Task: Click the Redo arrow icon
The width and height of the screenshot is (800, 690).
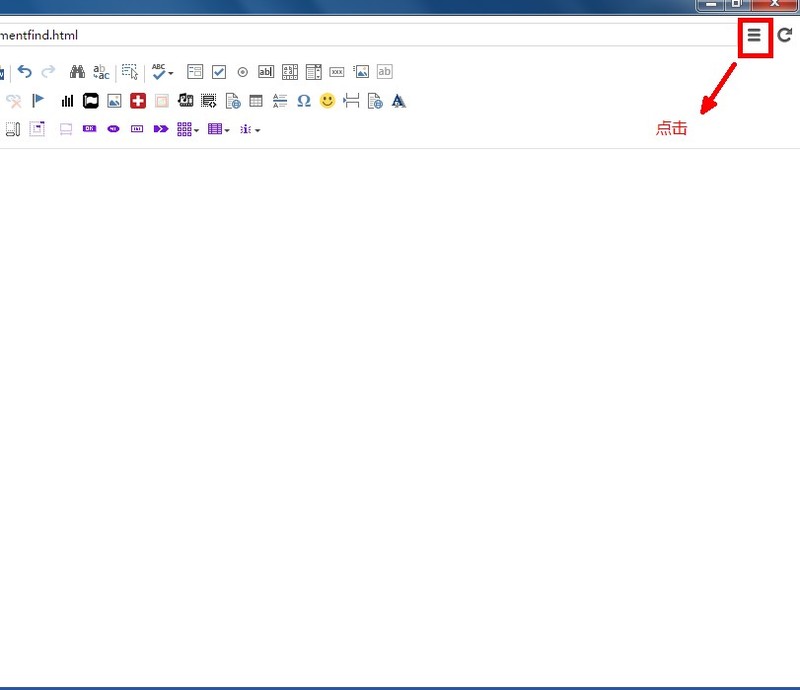Action: coord(48,72)
